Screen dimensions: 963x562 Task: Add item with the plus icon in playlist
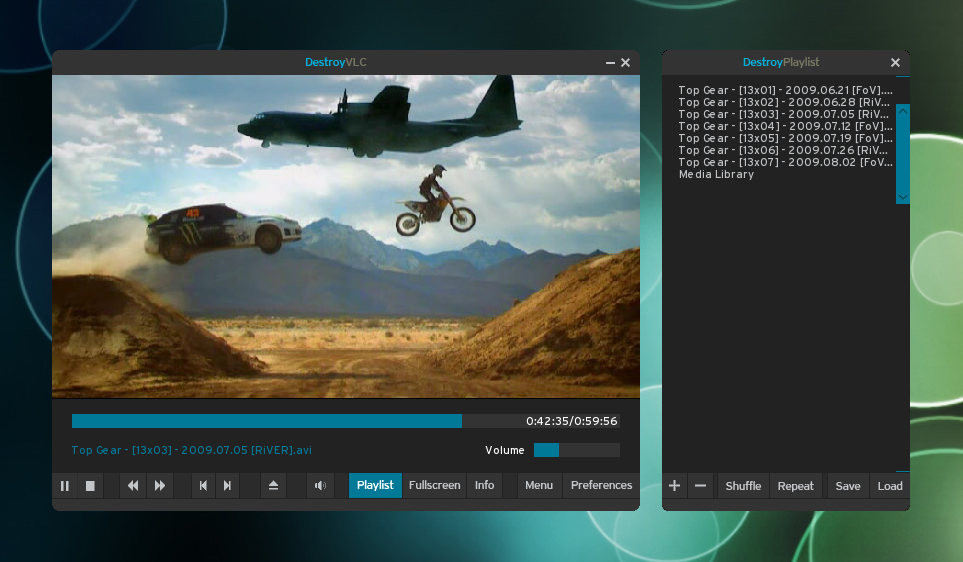click(674, 486)
